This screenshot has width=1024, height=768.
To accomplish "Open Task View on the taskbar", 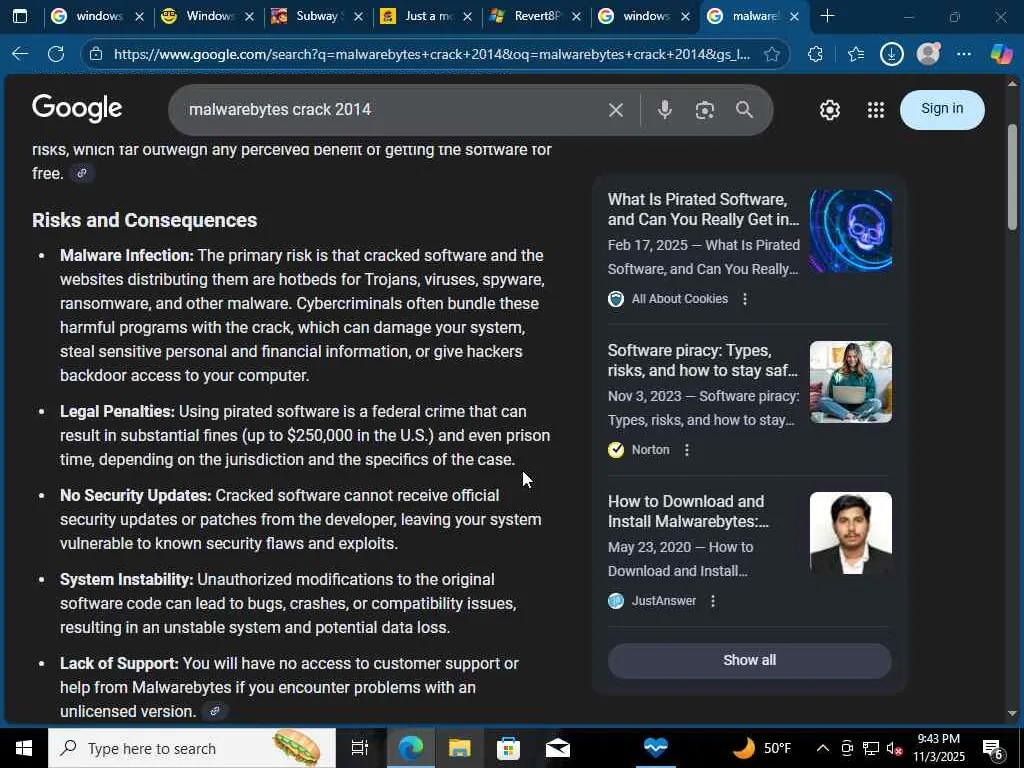I will point(360,748).
